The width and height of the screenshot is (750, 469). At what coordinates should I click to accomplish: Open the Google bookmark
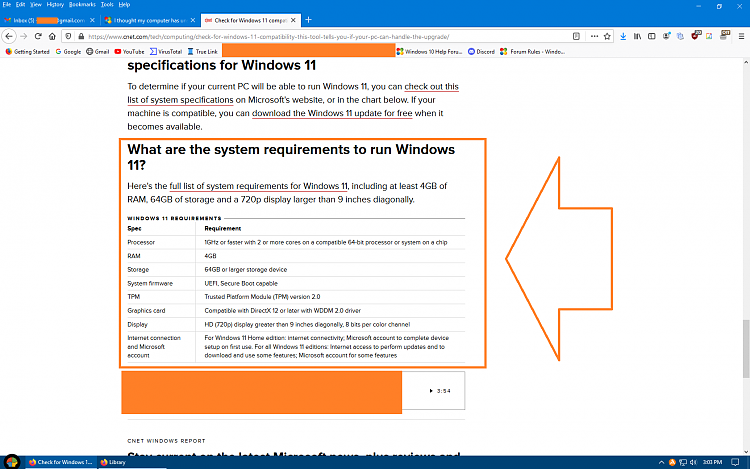pos(68,52)
